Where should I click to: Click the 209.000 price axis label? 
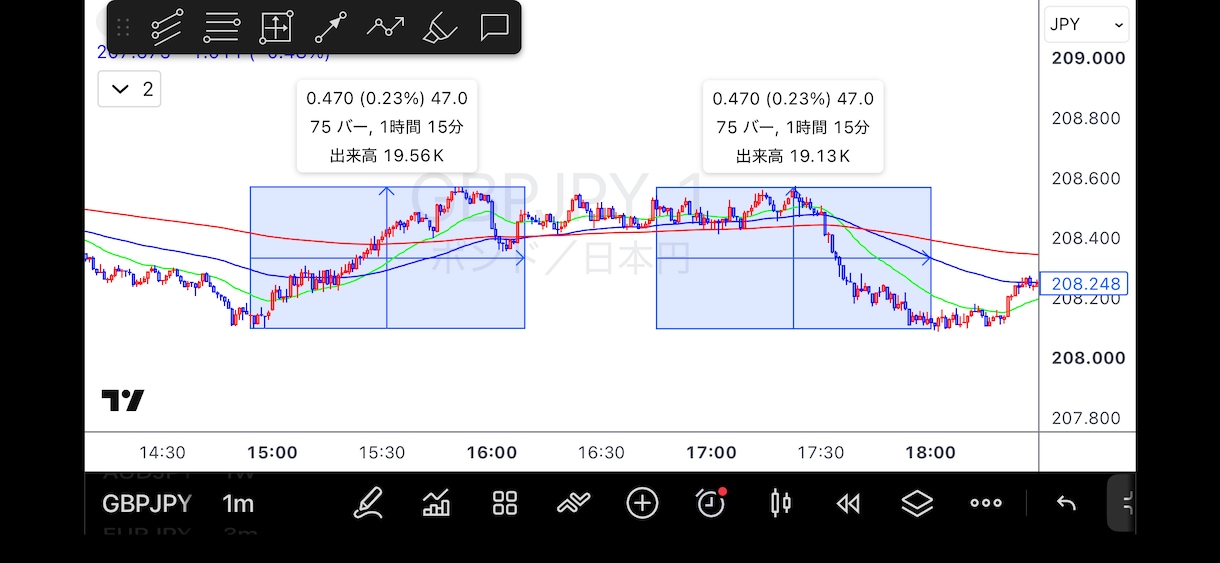coord(1088,58)
